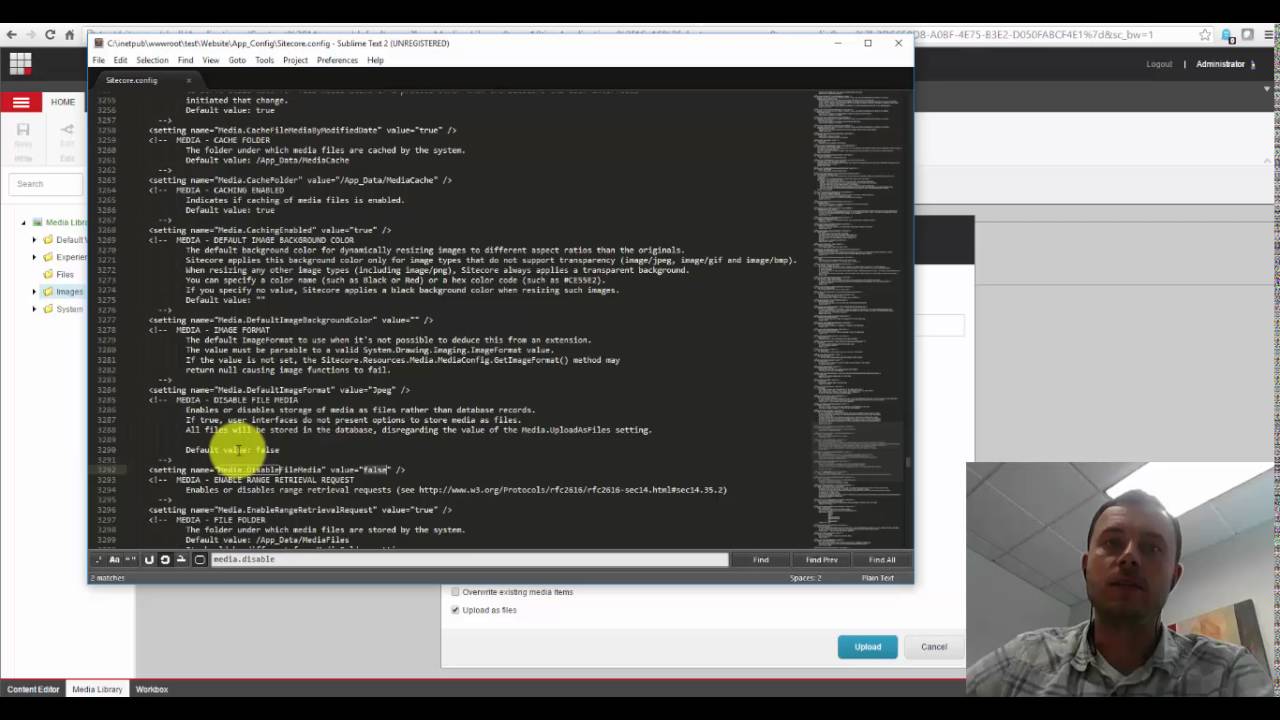Image resolution: width=1280 pixels, height=720 pixels.
Task: Click the Cancel button in the upload dialog
Action: click(x=934, y=647)
